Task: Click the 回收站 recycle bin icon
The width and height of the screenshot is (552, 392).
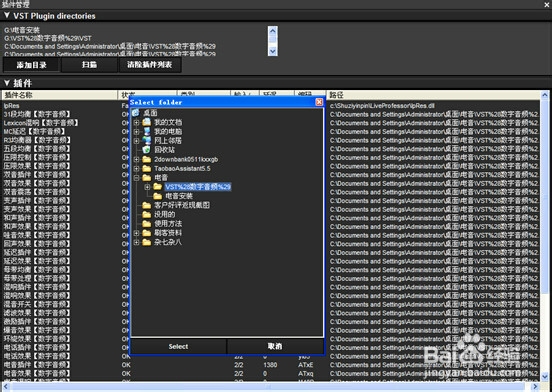Action: (x=146, y=150)
